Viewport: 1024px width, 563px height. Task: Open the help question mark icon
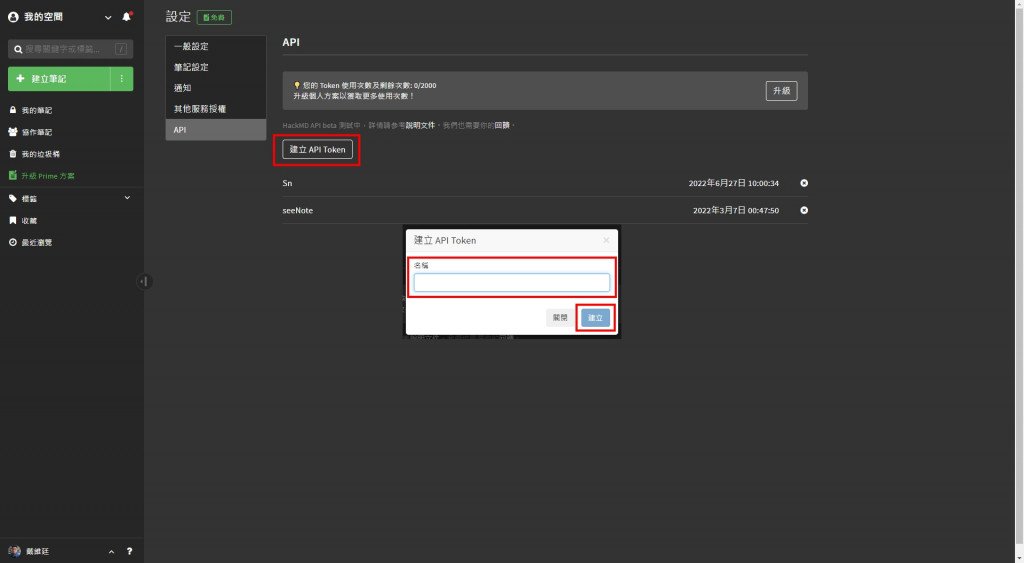click(x=129, y=551)
